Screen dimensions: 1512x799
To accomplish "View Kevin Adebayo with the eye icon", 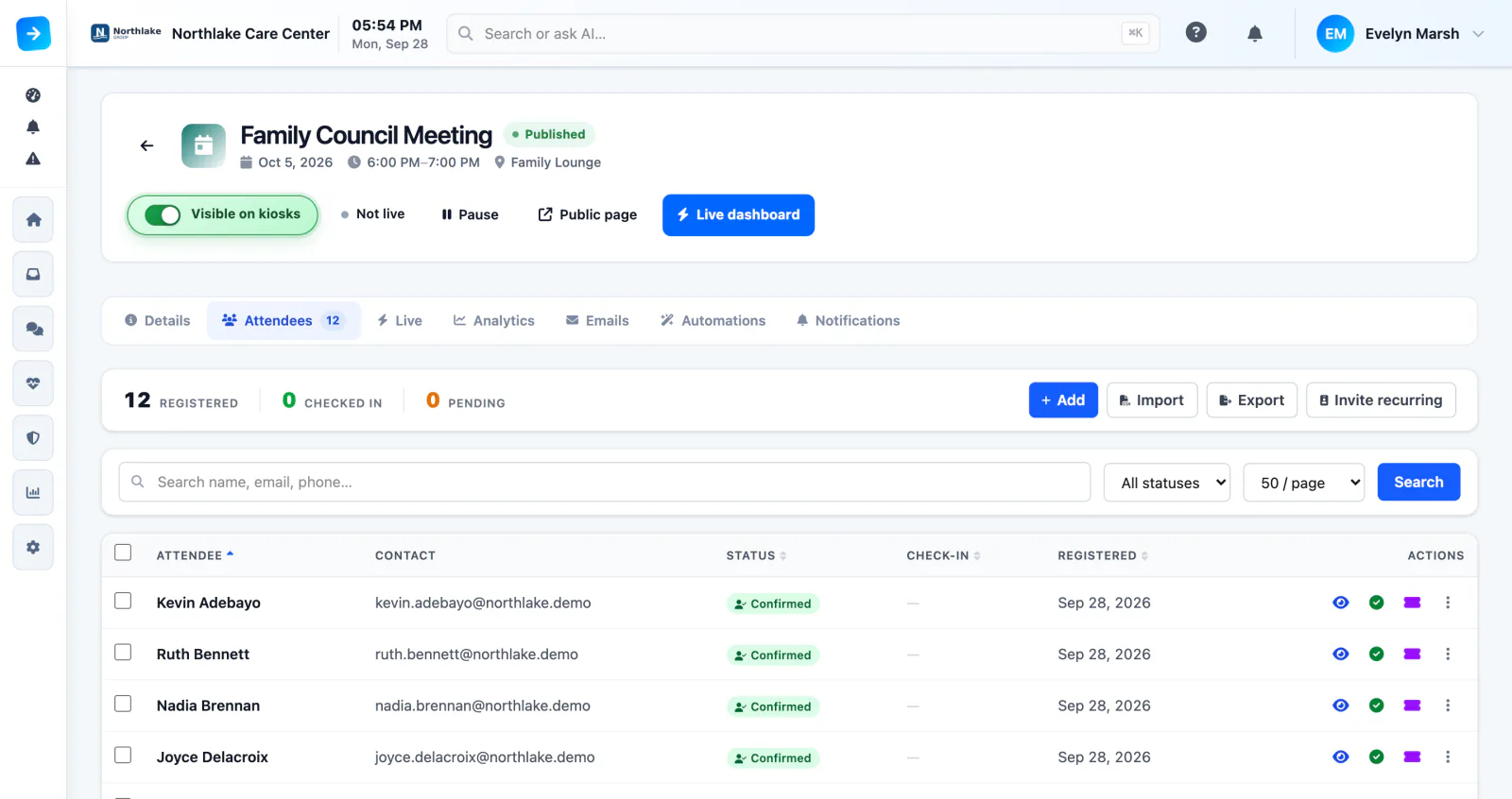I will (1340, 603).
